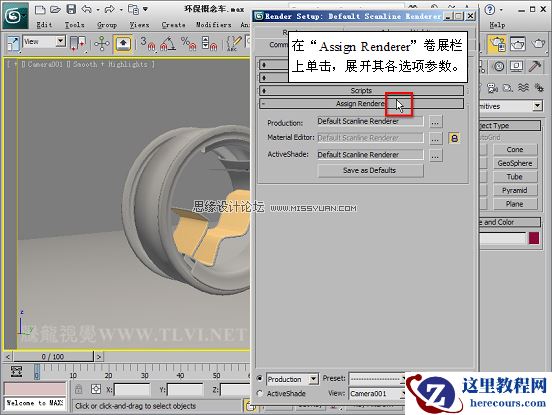Select the scale tool icon in main toolbar
The width and height of the screenshot is (552, 415).
click(13, 44)
